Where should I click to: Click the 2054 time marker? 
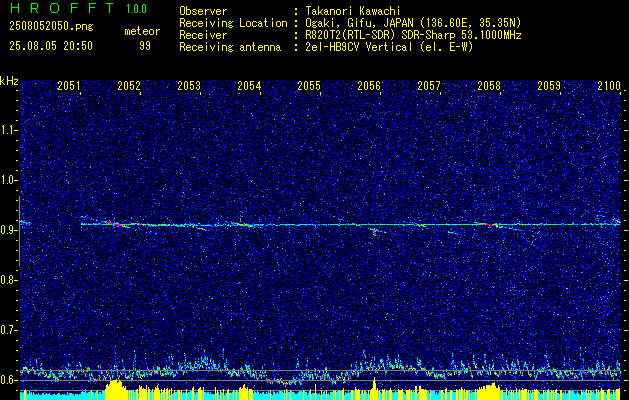(249, 85)
